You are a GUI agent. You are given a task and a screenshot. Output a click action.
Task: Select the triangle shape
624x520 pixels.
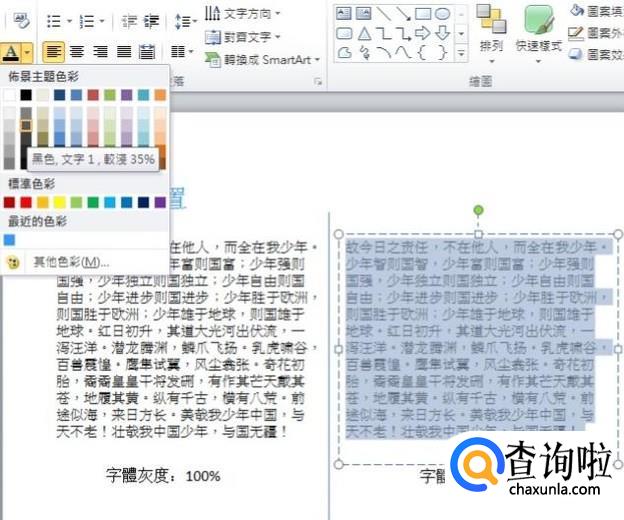364,33
